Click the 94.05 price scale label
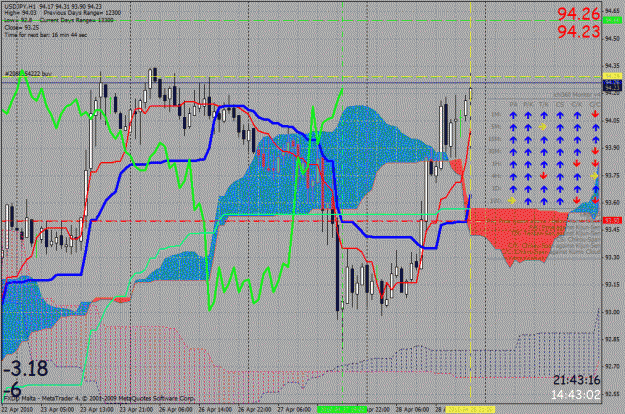 click(x=612, y=120)
